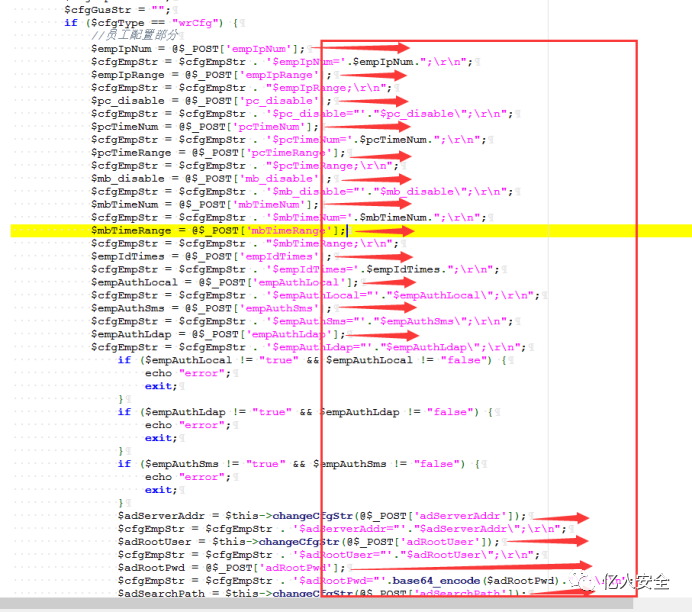Click the line assigning $empAuthLdap from $_POST

tap(218, 334)
